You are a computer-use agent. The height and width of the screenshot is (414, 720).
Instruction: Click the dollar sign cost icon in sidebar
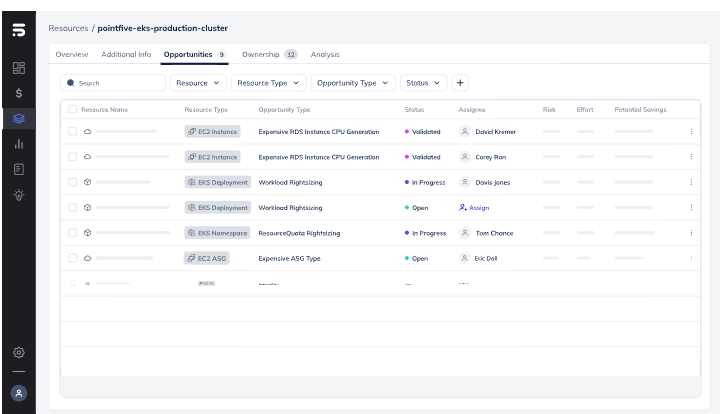(18, 93)
